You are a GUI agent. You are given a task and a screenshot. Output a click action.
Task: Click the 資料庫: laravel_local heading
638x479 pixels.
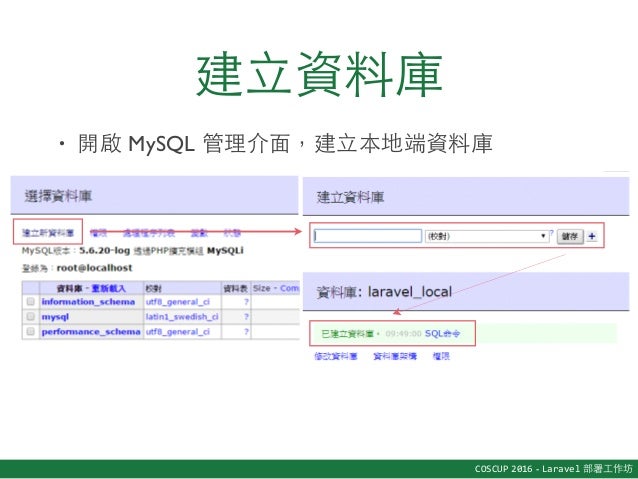click(x=384, y=292)
